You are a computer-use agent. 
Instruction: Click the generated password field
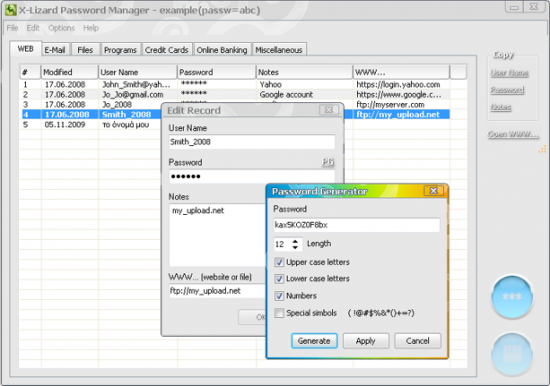coord(356,225)
